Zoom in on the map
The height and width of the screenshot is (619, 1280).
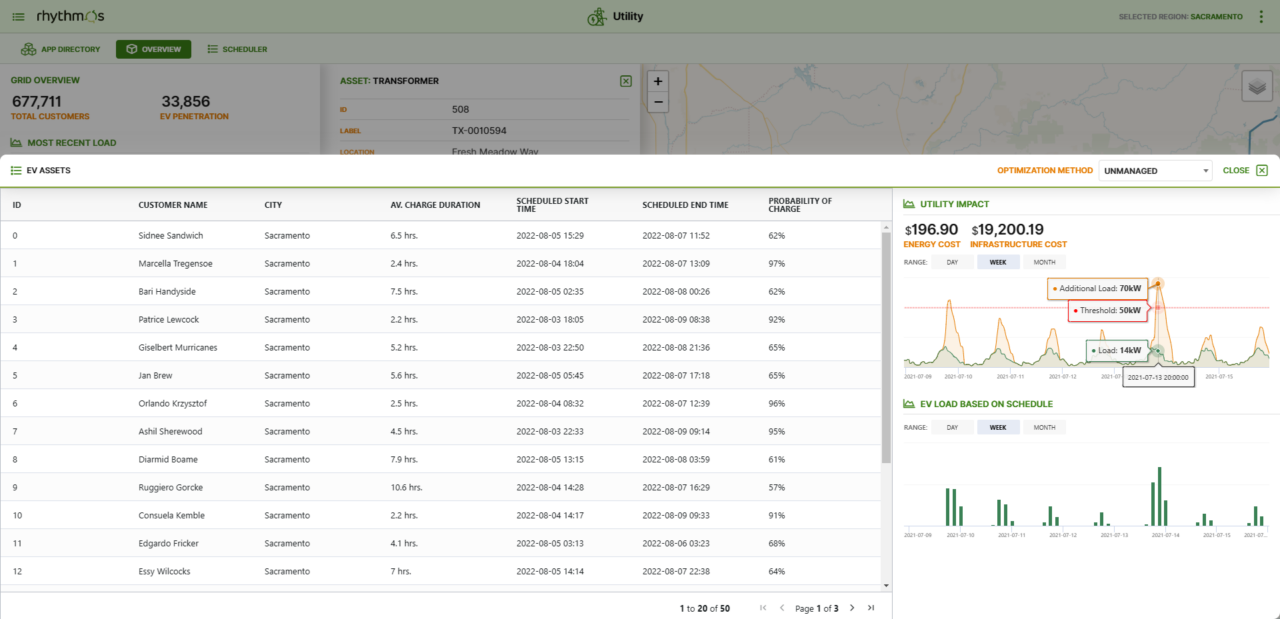click(658, 81)
